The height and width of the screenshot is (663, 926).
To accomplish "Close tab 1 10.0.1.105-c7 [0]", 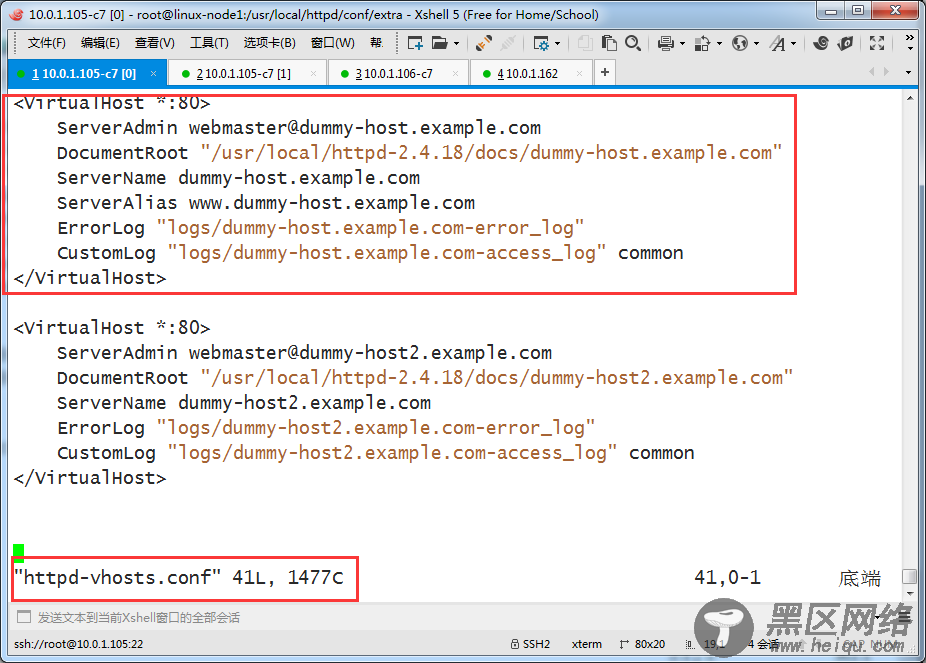I will pyautogui.click(x=154, y=74).
